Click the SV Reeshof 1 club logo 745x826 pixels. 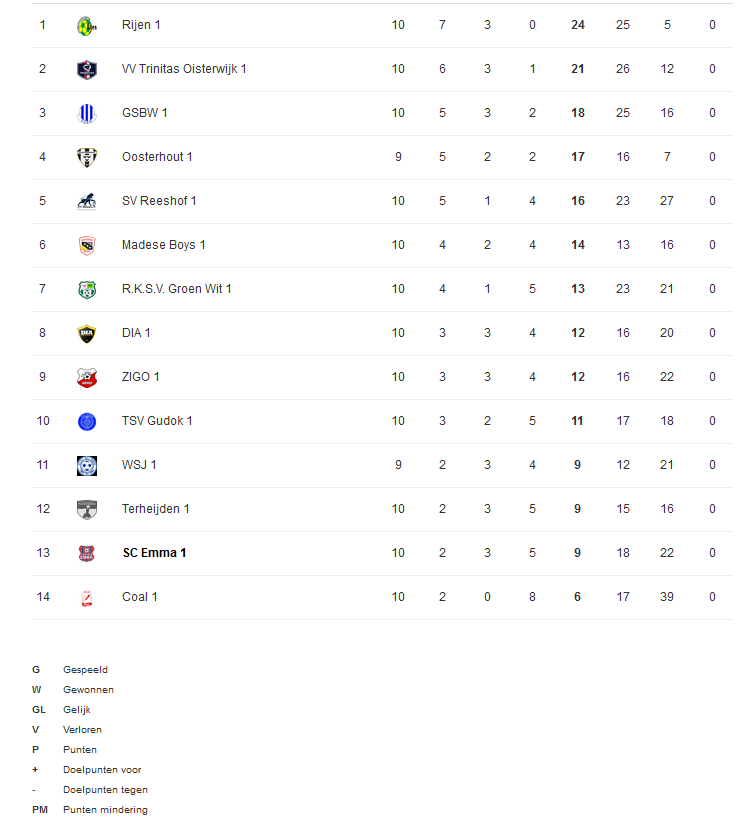point(87,202)
